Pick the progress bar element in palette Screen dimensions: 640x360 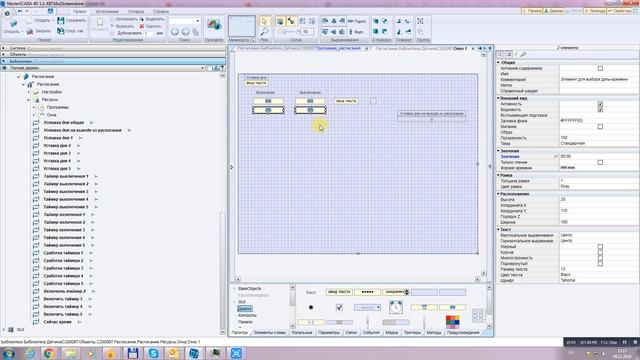[396, 322]
